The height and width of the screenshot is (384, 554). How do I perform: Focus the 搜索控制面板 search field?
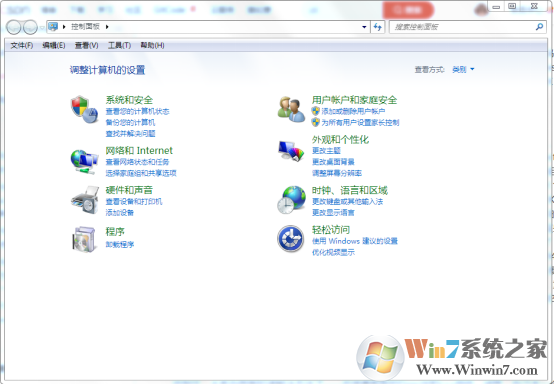(463, 27)
